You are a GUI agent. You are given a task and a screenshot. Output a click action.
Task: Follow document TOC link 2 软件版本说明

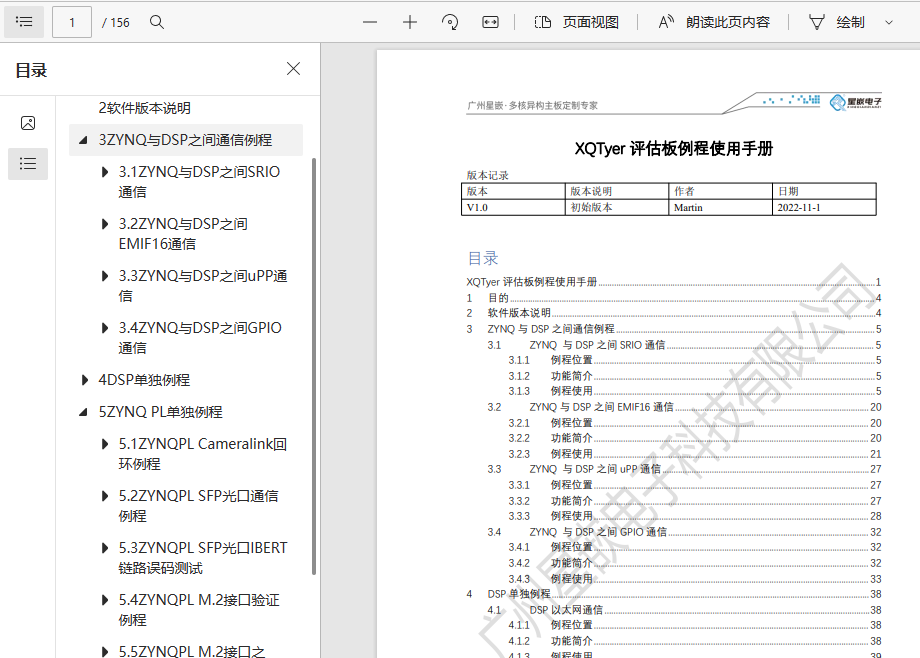[x=674, y=313]
